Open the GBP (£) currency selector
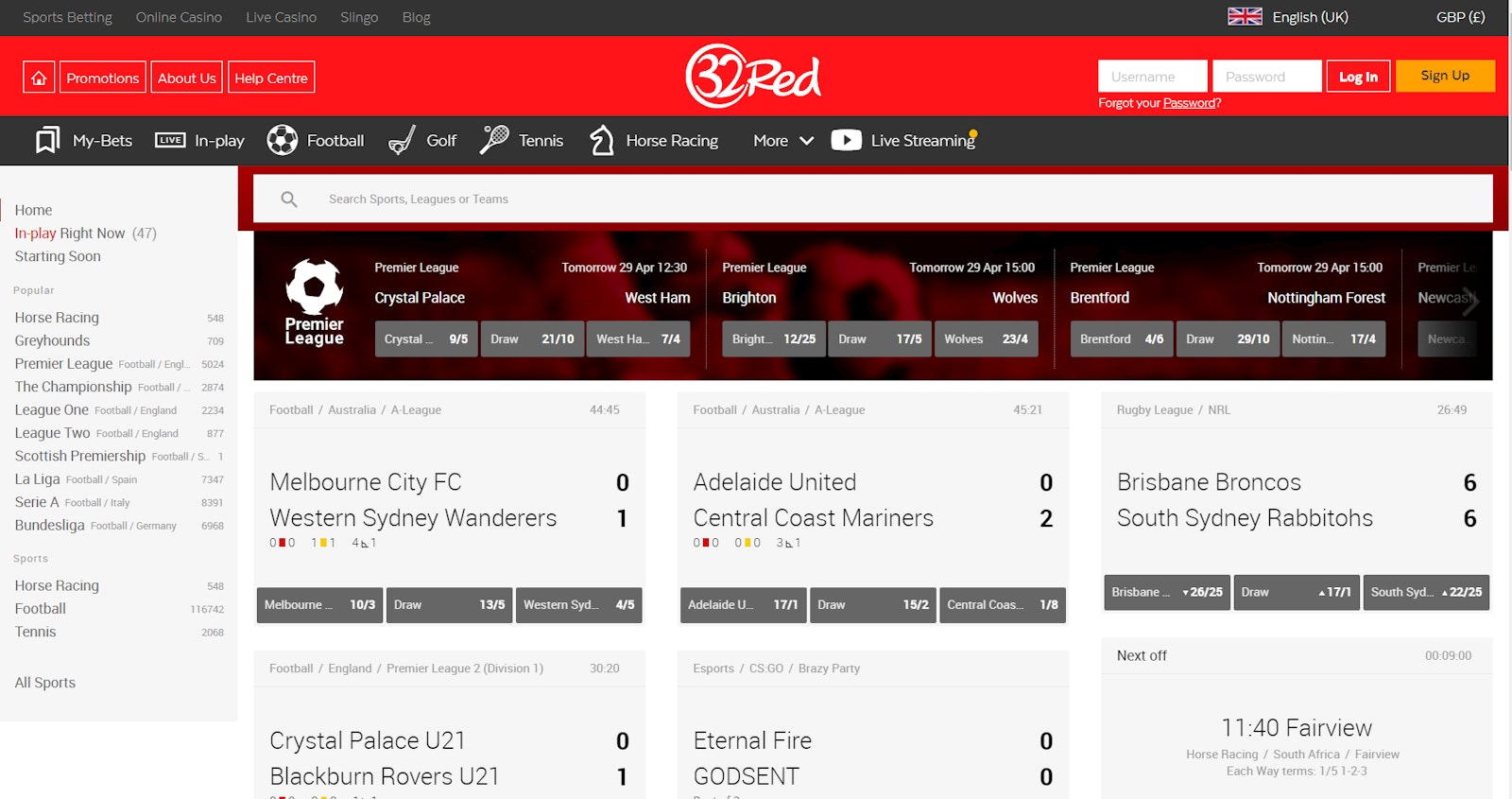The image size is (1512, 799). tap(1460, 17)
